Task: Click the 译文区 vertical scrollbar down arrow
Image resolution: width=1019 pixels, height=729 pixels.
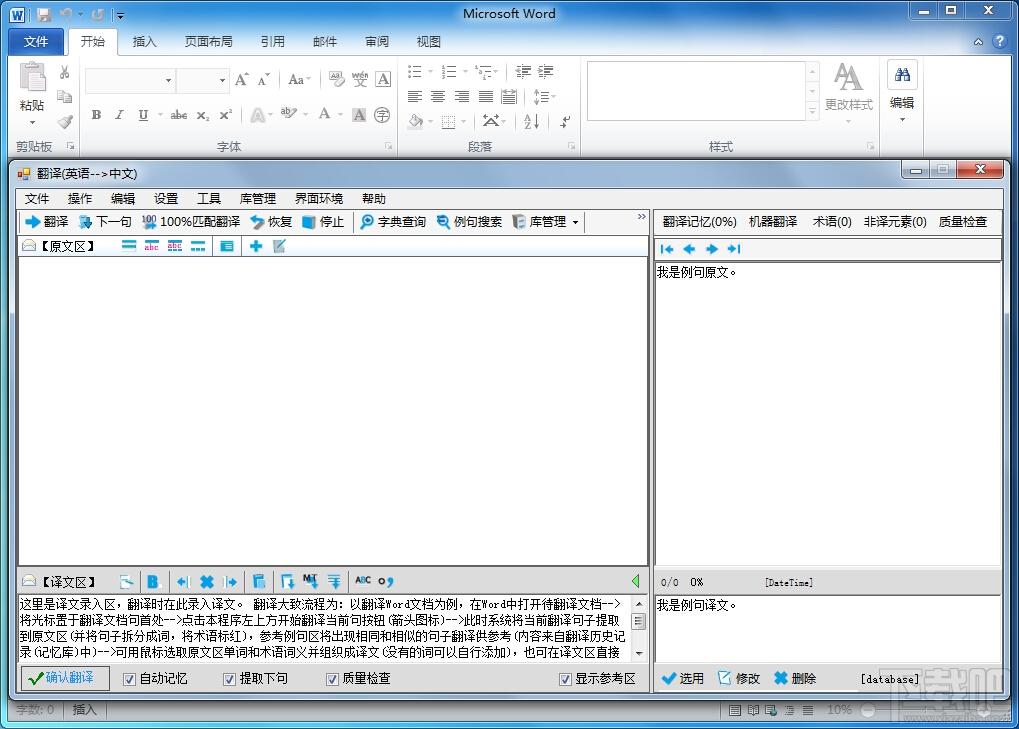Action: (639, 653)
